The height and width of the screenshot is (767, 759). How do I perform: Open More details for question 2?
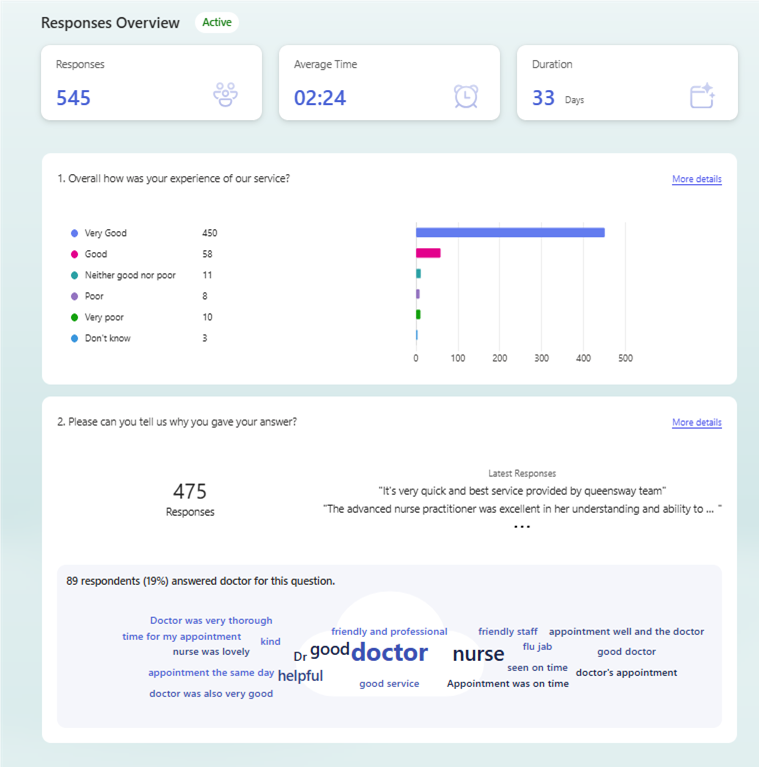pos(696,422)
